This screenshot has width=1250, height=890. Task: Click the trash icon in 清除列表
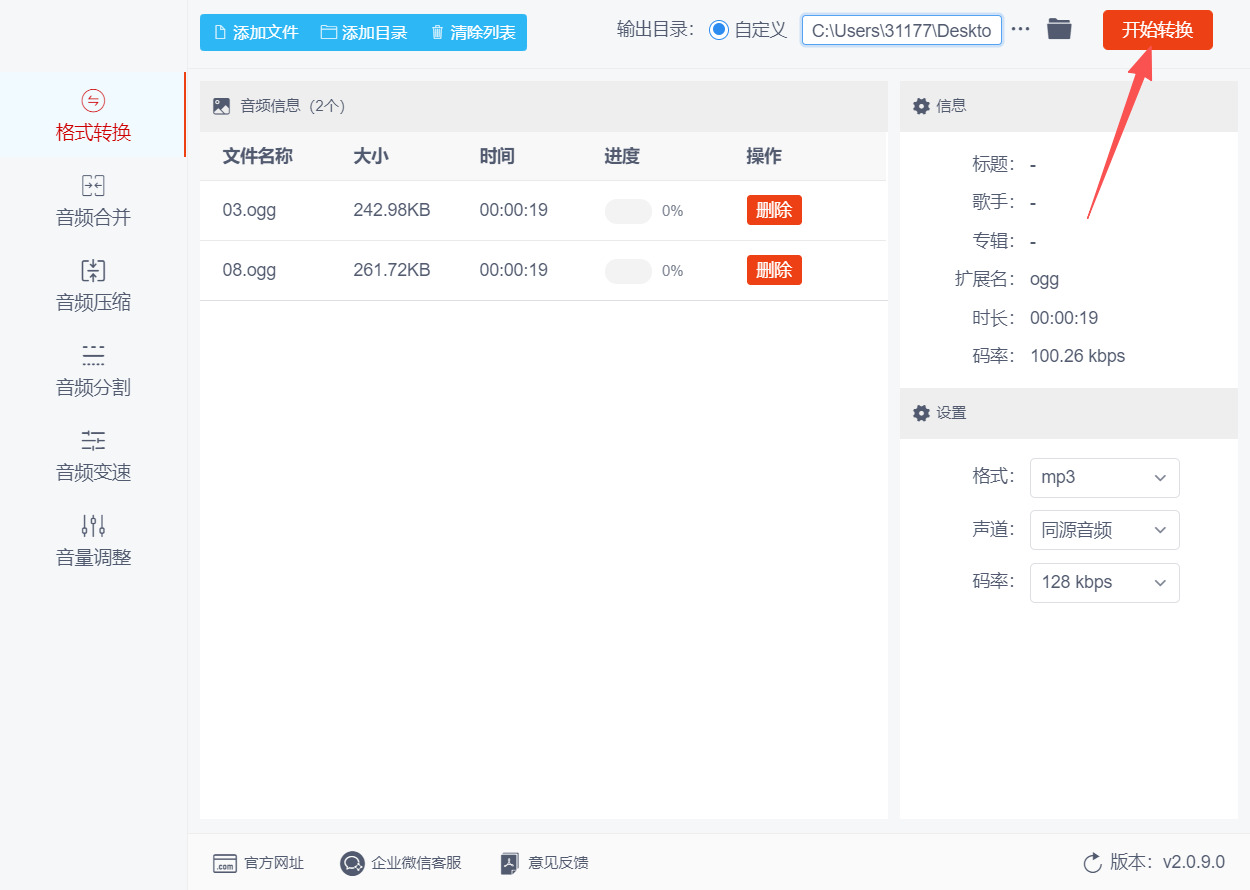[437, 32]
